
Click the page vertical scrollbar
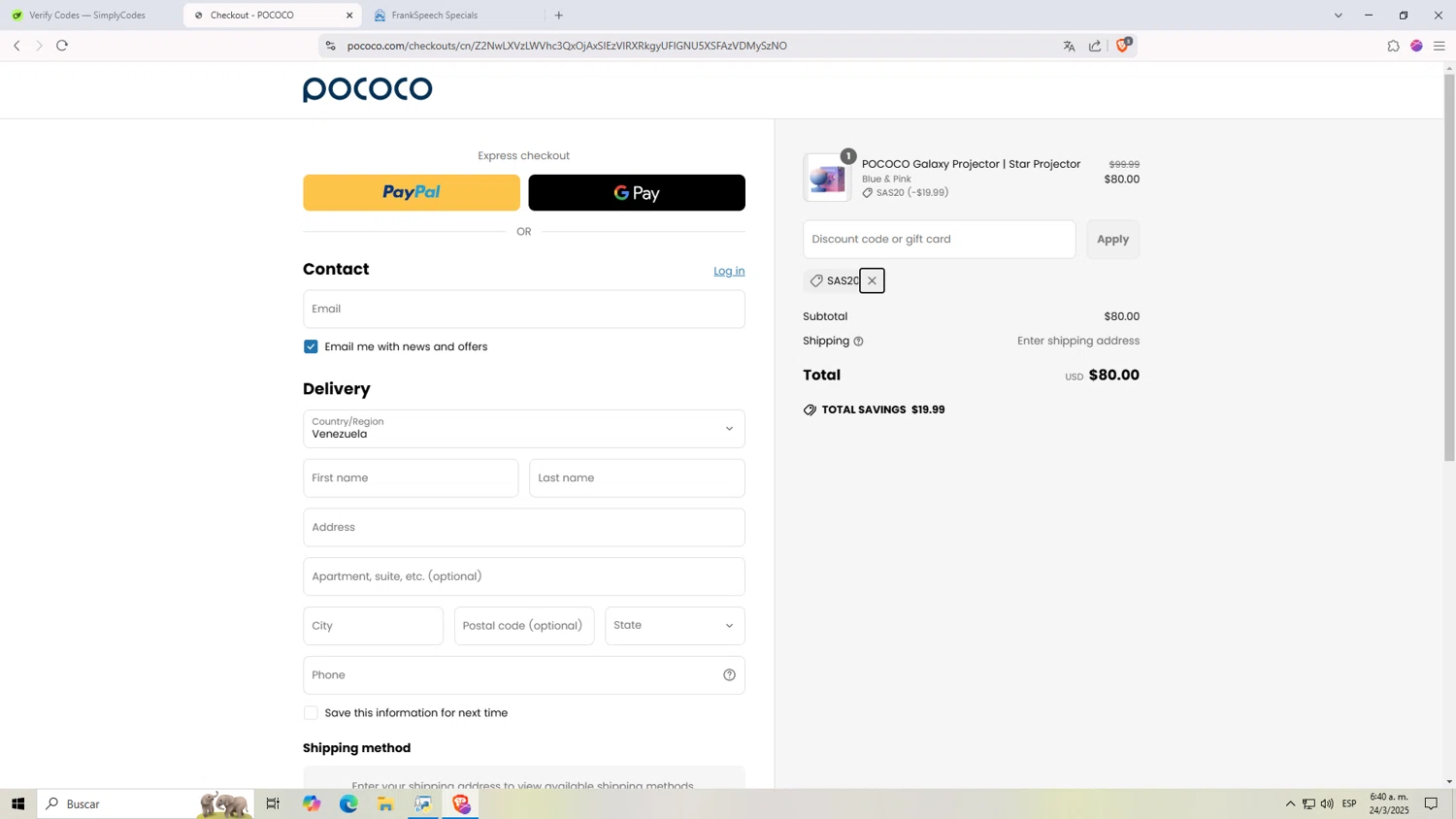coord(1449,267)
